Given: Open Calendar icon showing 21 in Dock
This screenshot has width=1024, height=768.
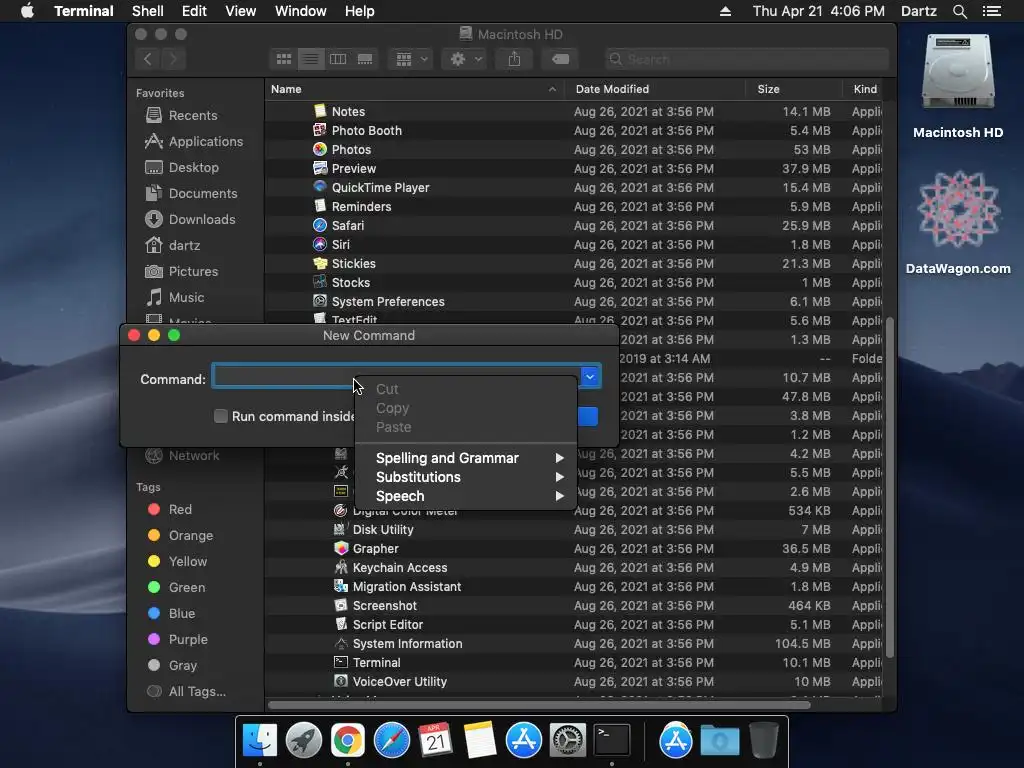Looking at the screenshot, I should pos(436,741).
